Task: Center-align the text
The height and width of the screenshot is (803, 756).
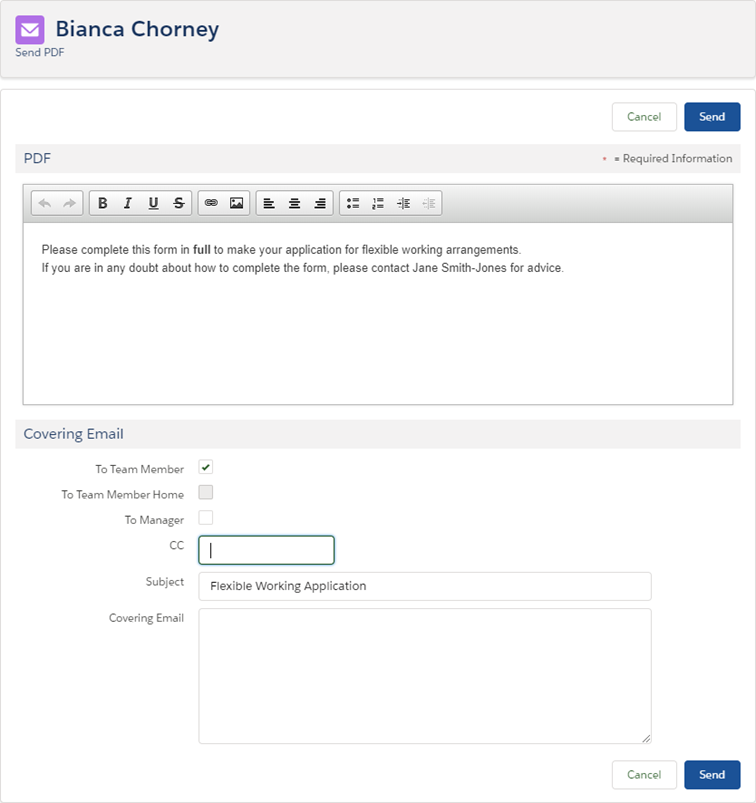Action: click(x=294, y=203)
